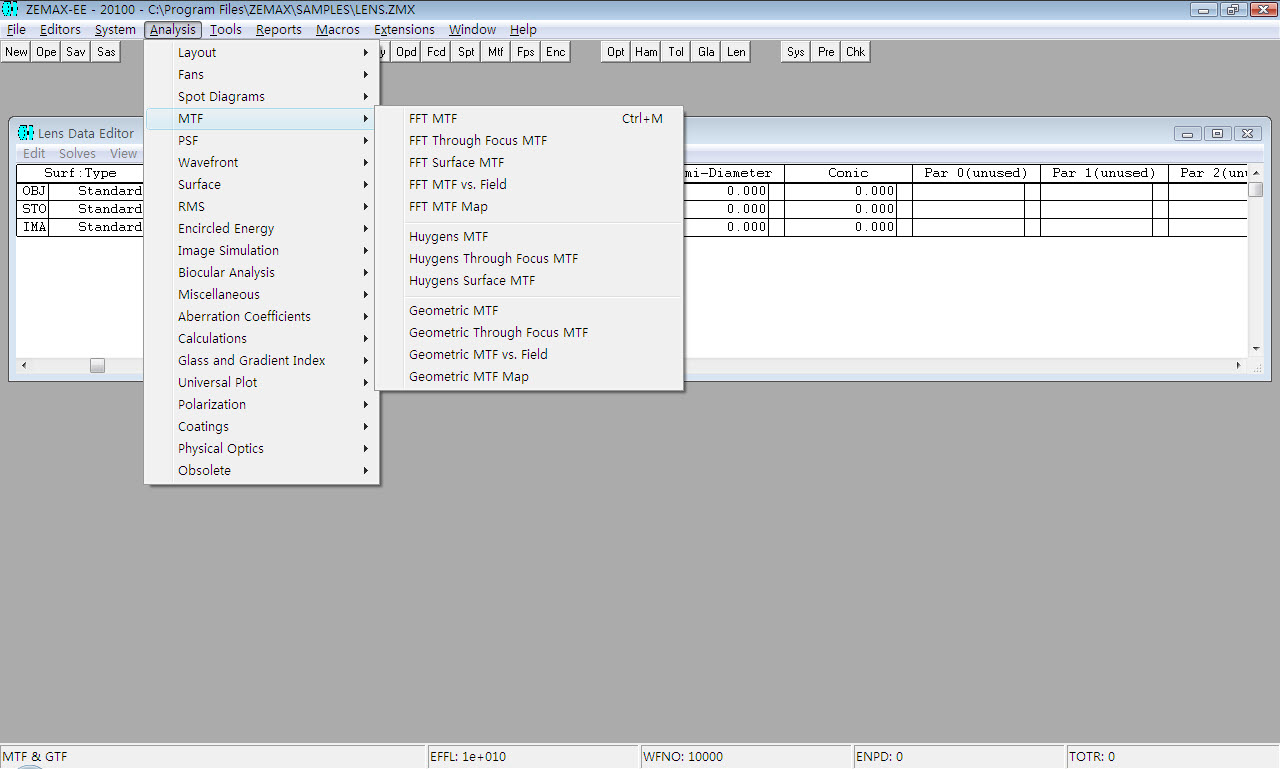Select FFT MTF from the submenu

click(x=529, y=118)
